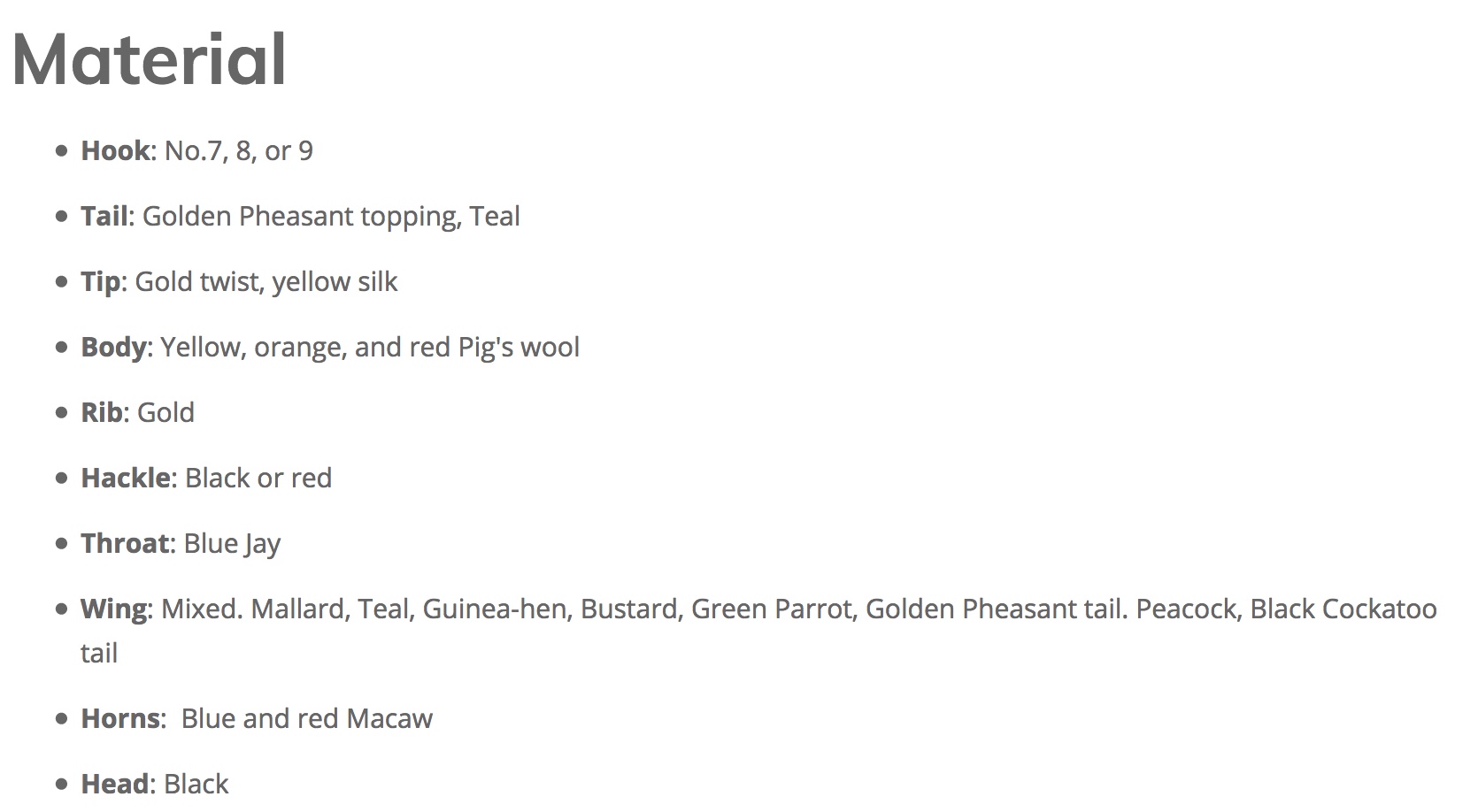Click Golden Pheasant topping, Teal text
1478x812 pixels.
pyautogui.click(x=331, y=216)
